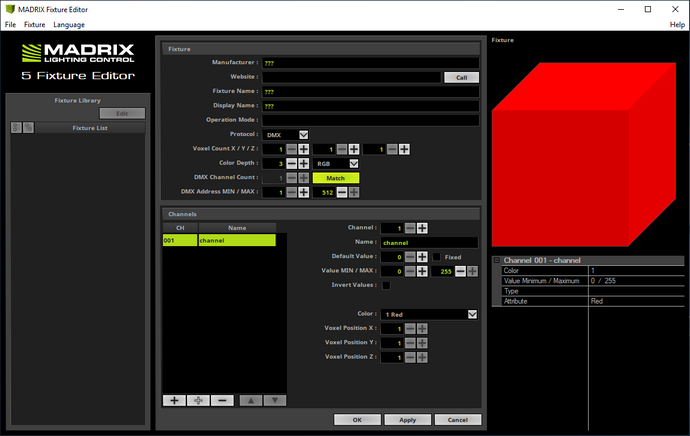Click the channel Name input field
690x436 pixels.
pos(429,242)
